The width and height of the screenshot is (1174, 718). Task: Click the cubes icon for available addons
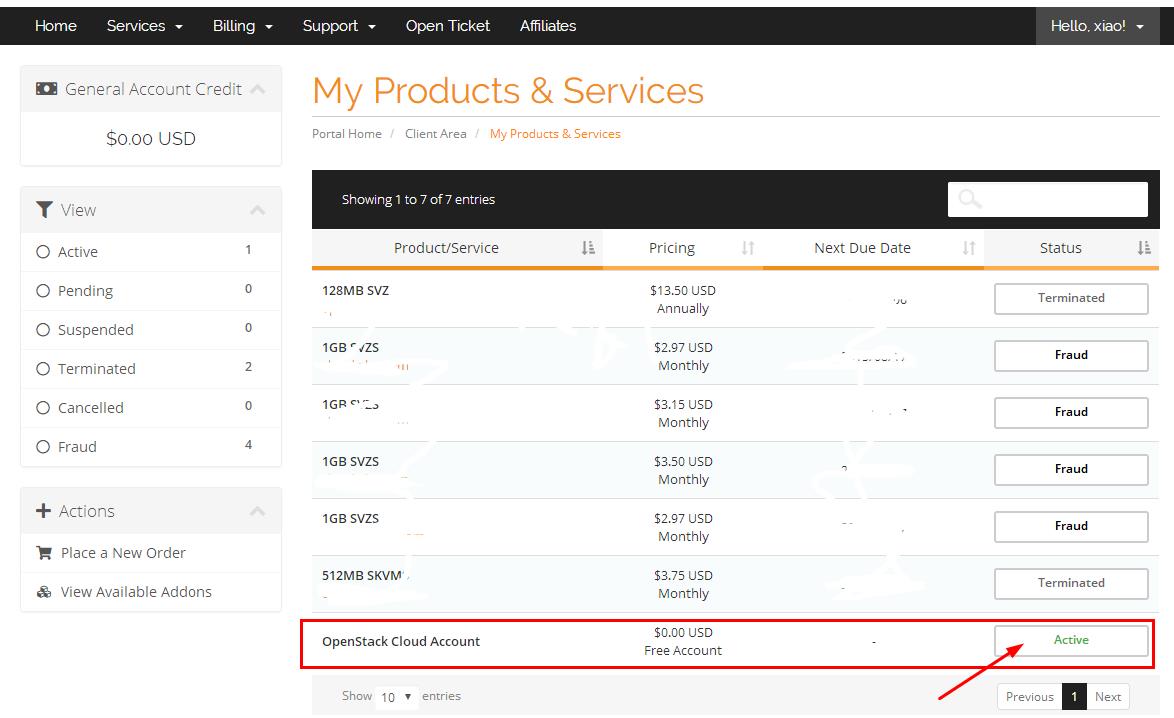coord(44,591)
